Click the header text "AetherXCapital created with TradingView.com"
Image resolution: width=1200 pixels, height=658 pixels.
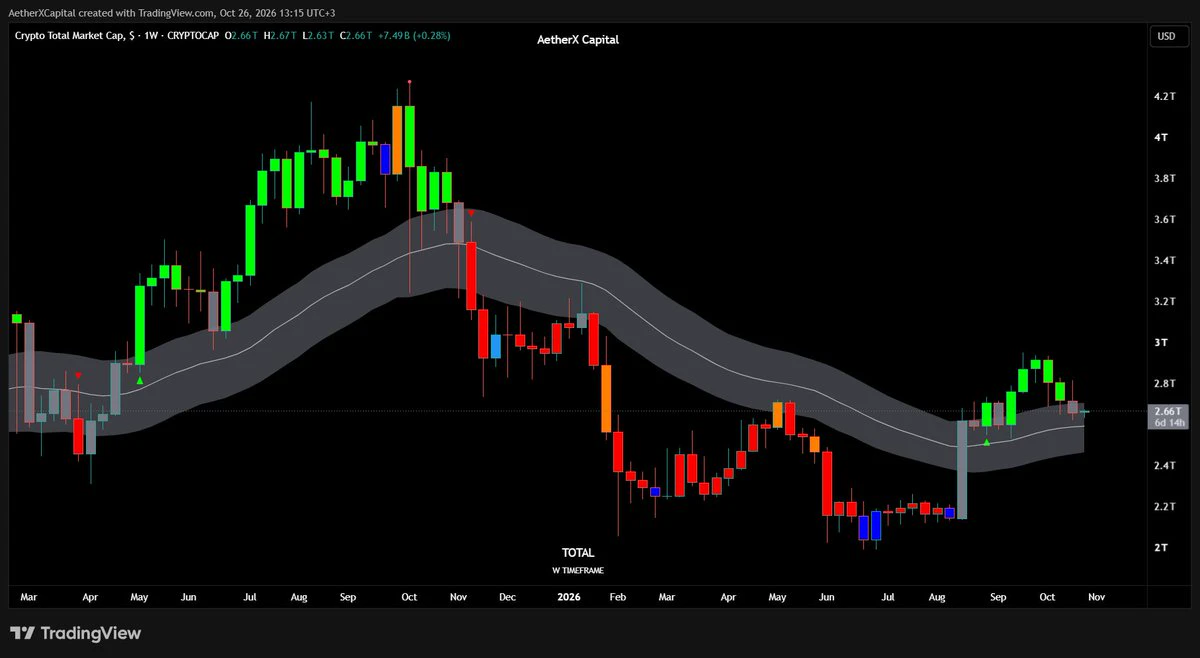pyautogui.click(x=109, y=13)
